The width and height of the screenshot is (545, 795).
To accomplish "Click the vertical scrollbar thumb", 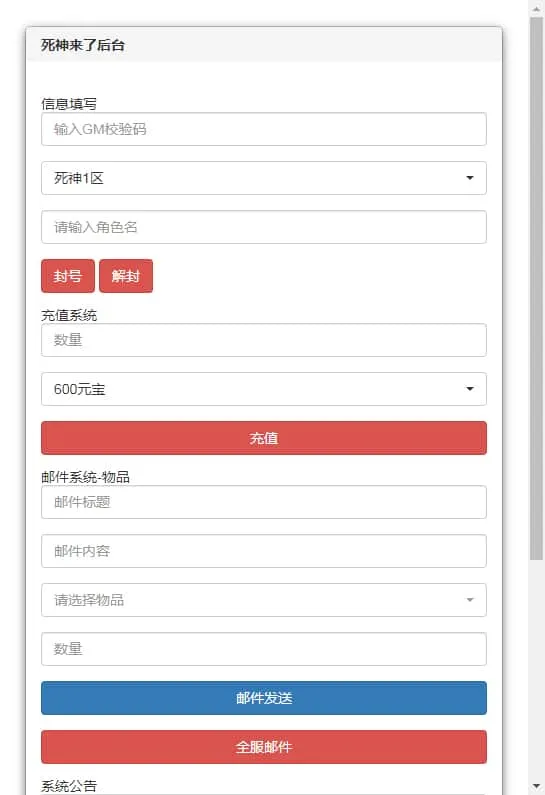I will pyautogui.click(x=536, y=288).
